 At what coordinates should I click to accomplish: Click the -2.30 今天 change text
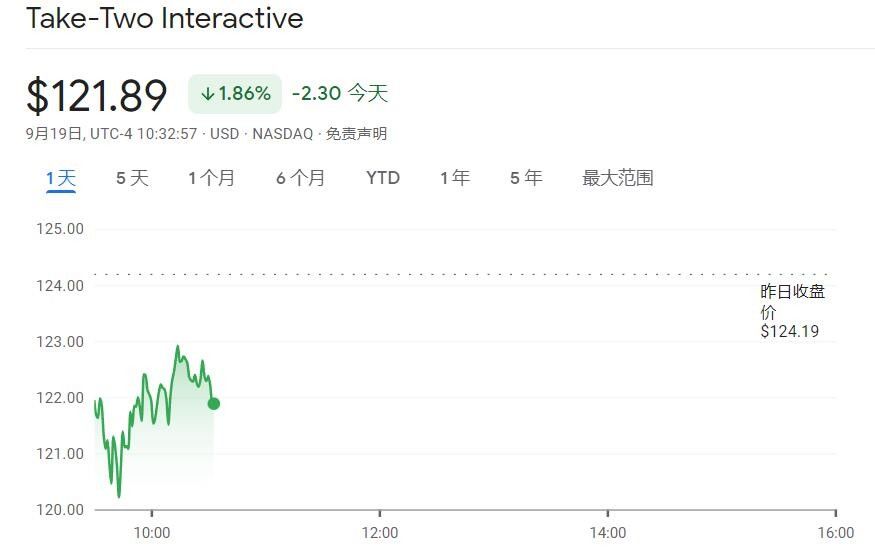point(340,93)
